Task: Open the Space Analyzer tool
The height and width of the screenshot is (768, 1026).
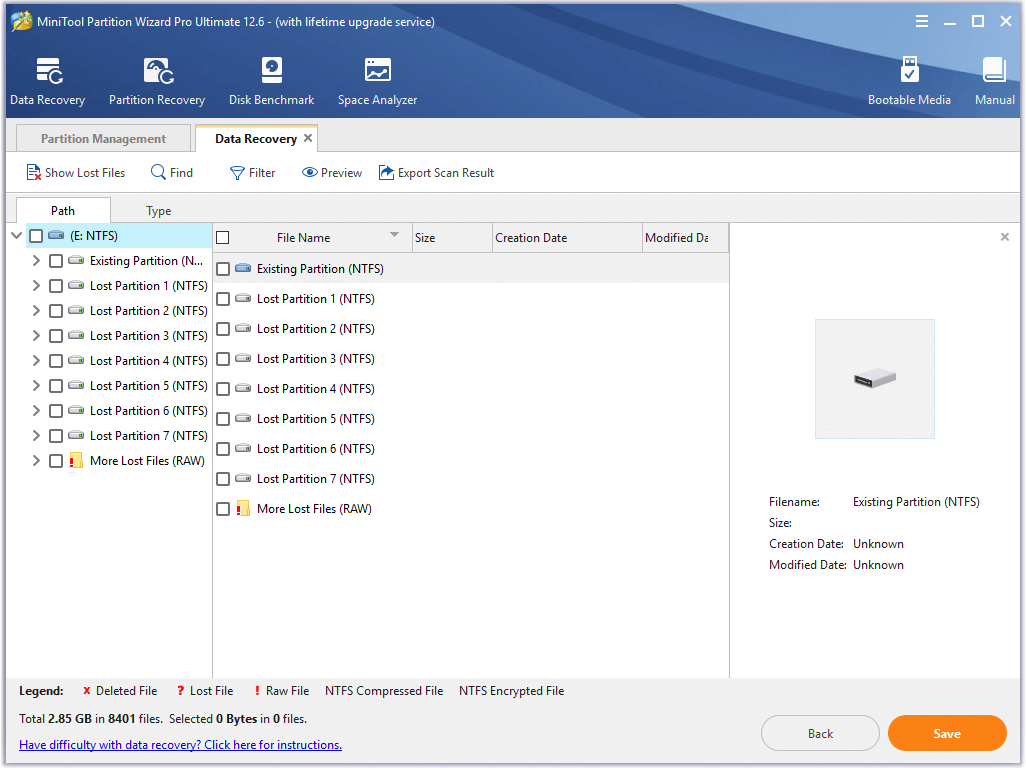Action: point(378,70)
